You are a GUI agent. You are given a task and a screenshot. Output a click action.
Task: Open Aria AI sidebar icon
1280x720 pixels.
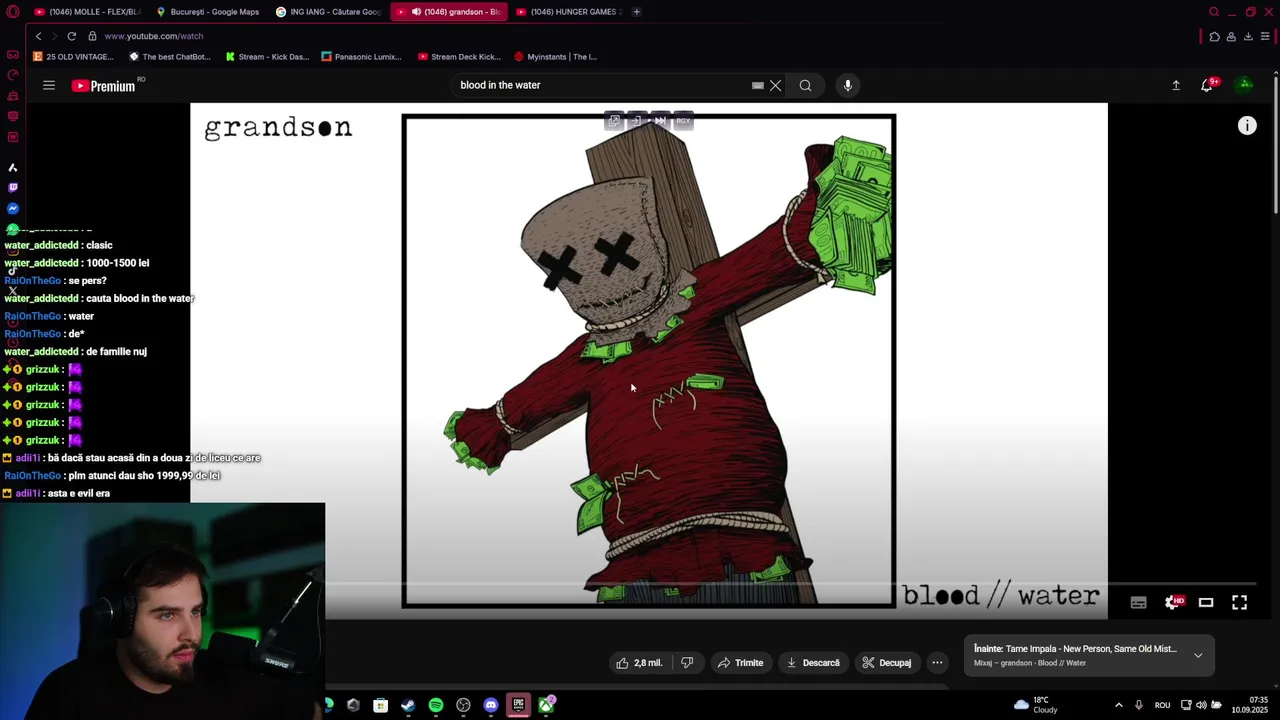click(12, 167)
